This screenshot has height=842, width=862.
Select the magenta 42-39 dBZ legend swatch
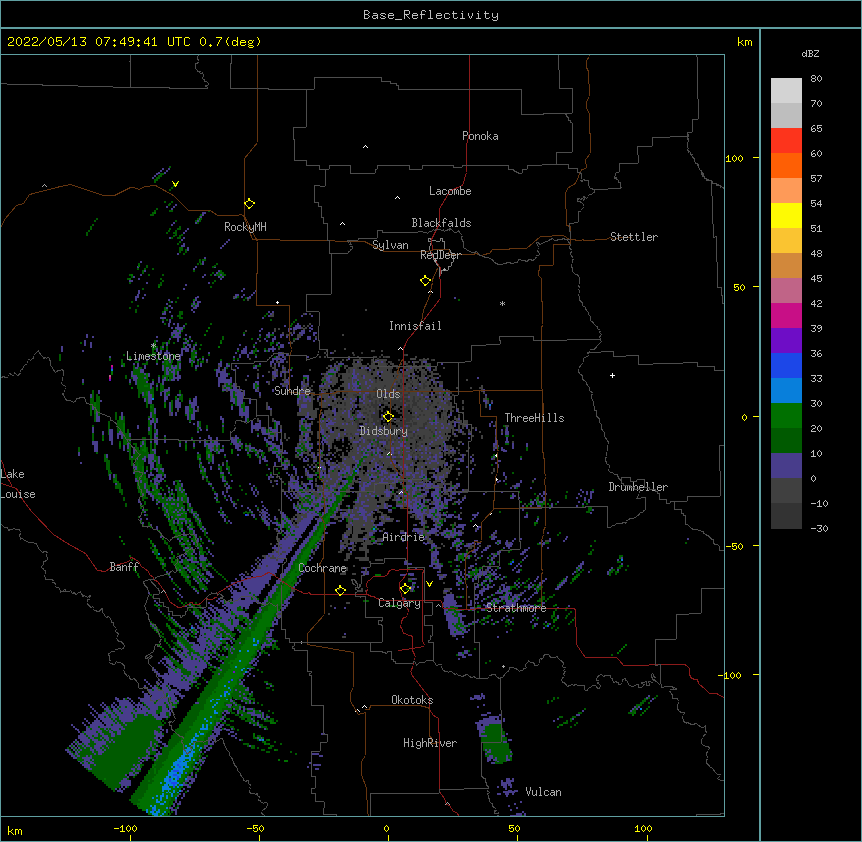click(x=786, y=315)
